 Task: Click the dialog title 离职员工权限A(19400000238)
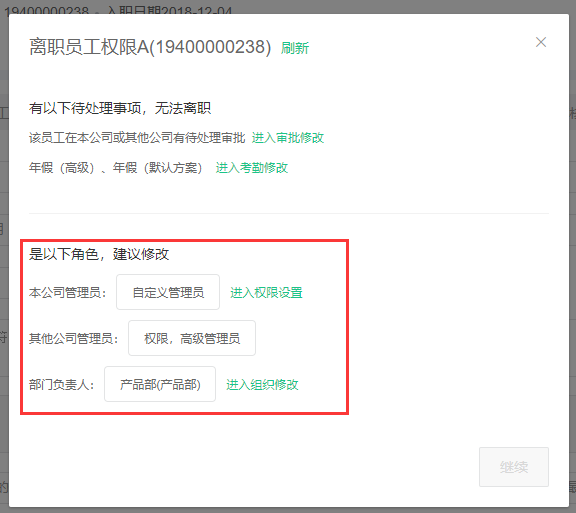pos(150,47)
